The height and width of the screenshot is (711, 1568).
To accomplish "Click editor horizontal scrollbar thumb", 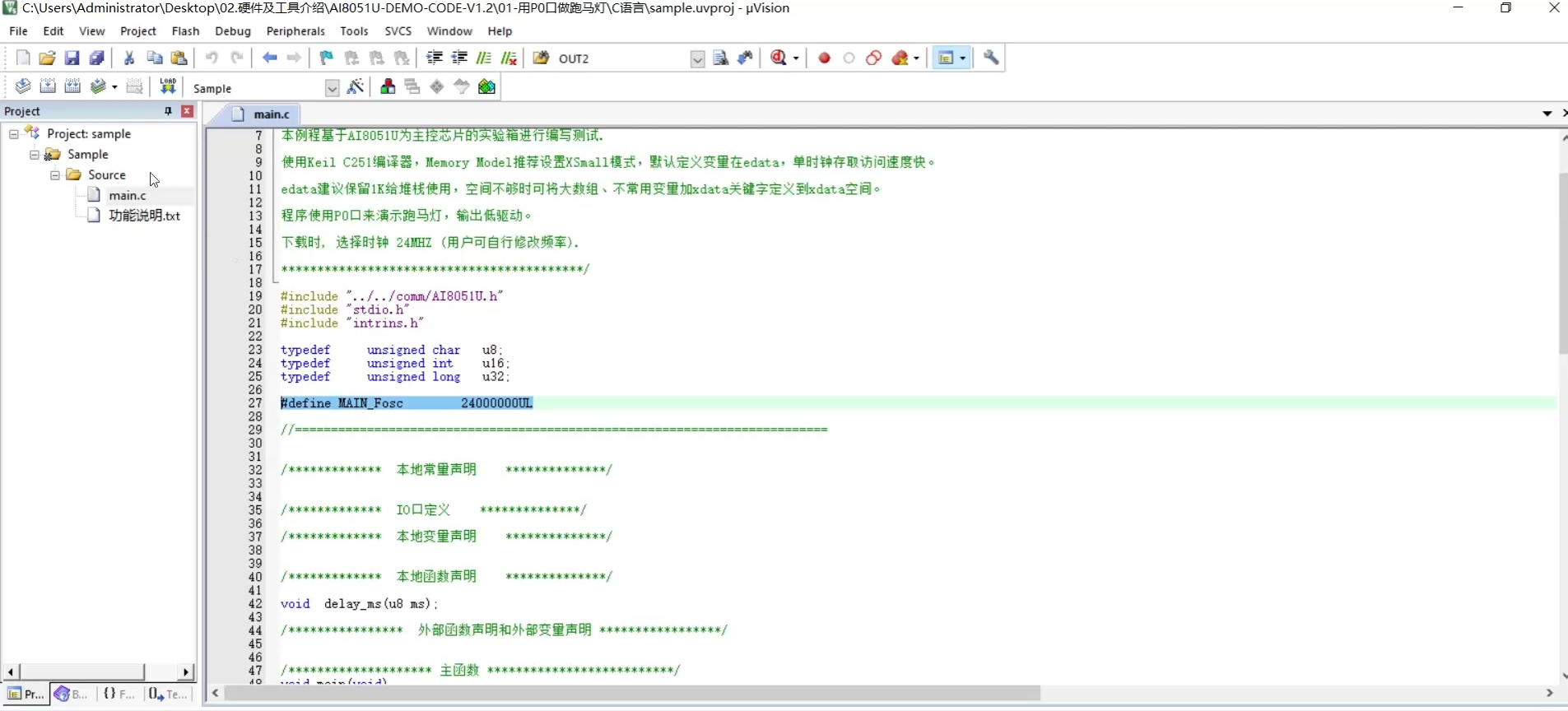I will click(632, 694).
